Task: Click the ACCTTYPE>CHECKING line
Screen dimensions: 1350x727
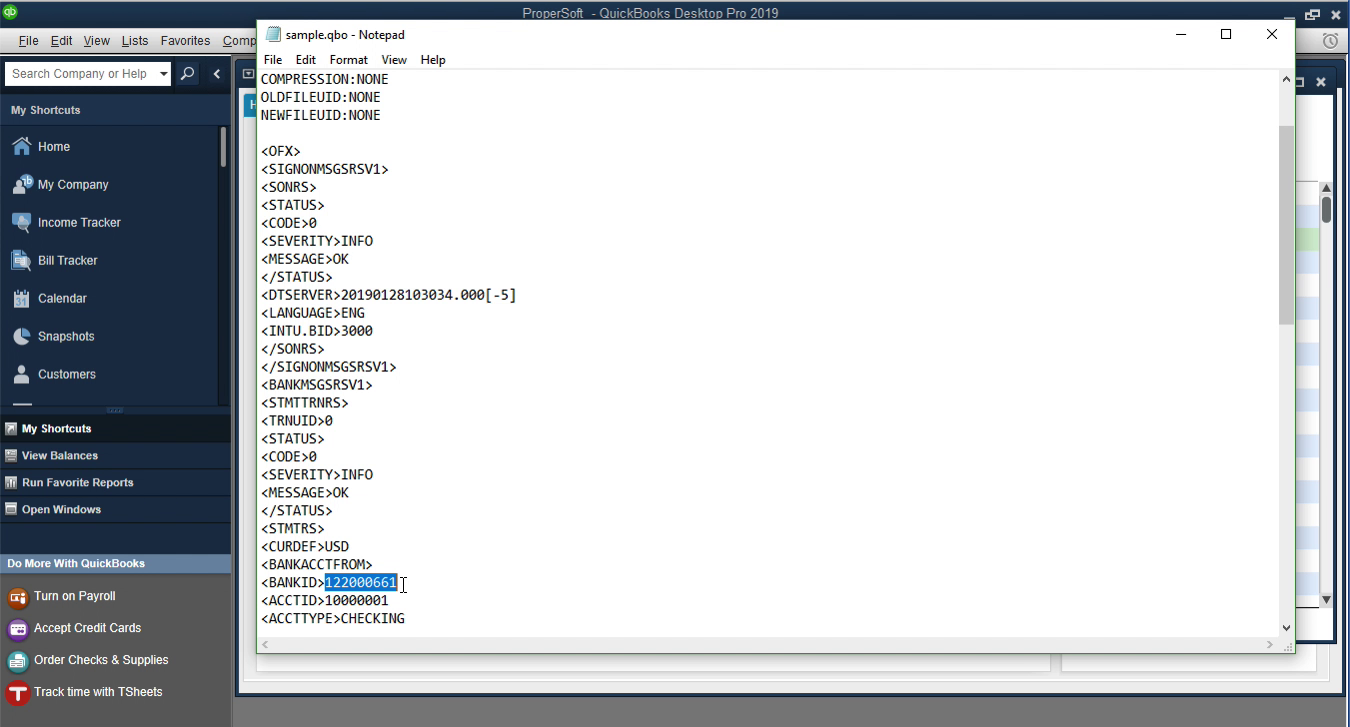Action: [x=333, y=619]
